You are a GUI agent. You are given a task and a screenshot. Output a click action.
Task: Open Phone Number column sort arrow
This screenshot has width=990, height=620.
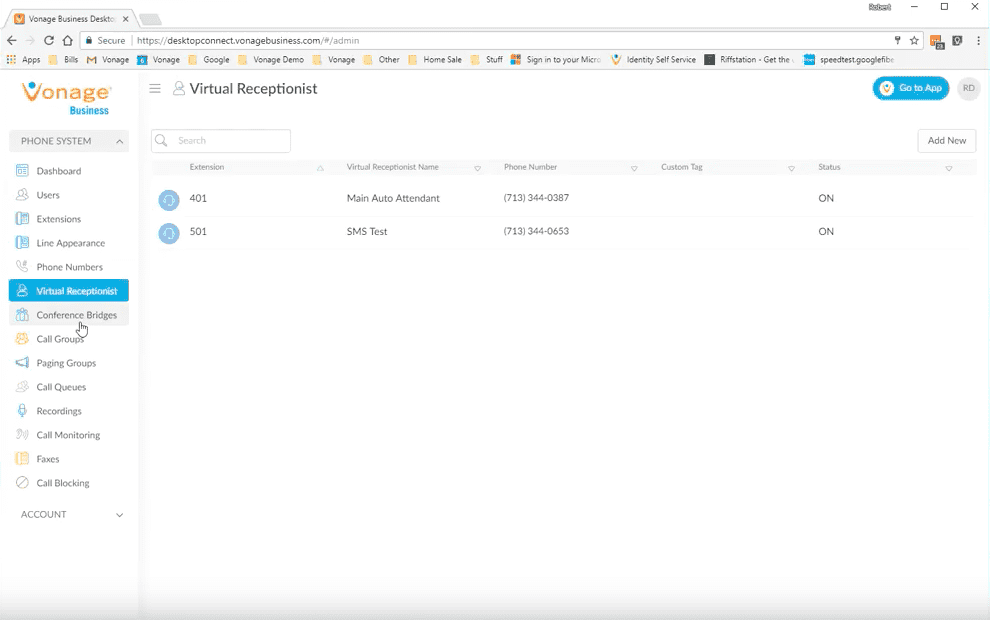pyautogui.click(x=634, y=168)
